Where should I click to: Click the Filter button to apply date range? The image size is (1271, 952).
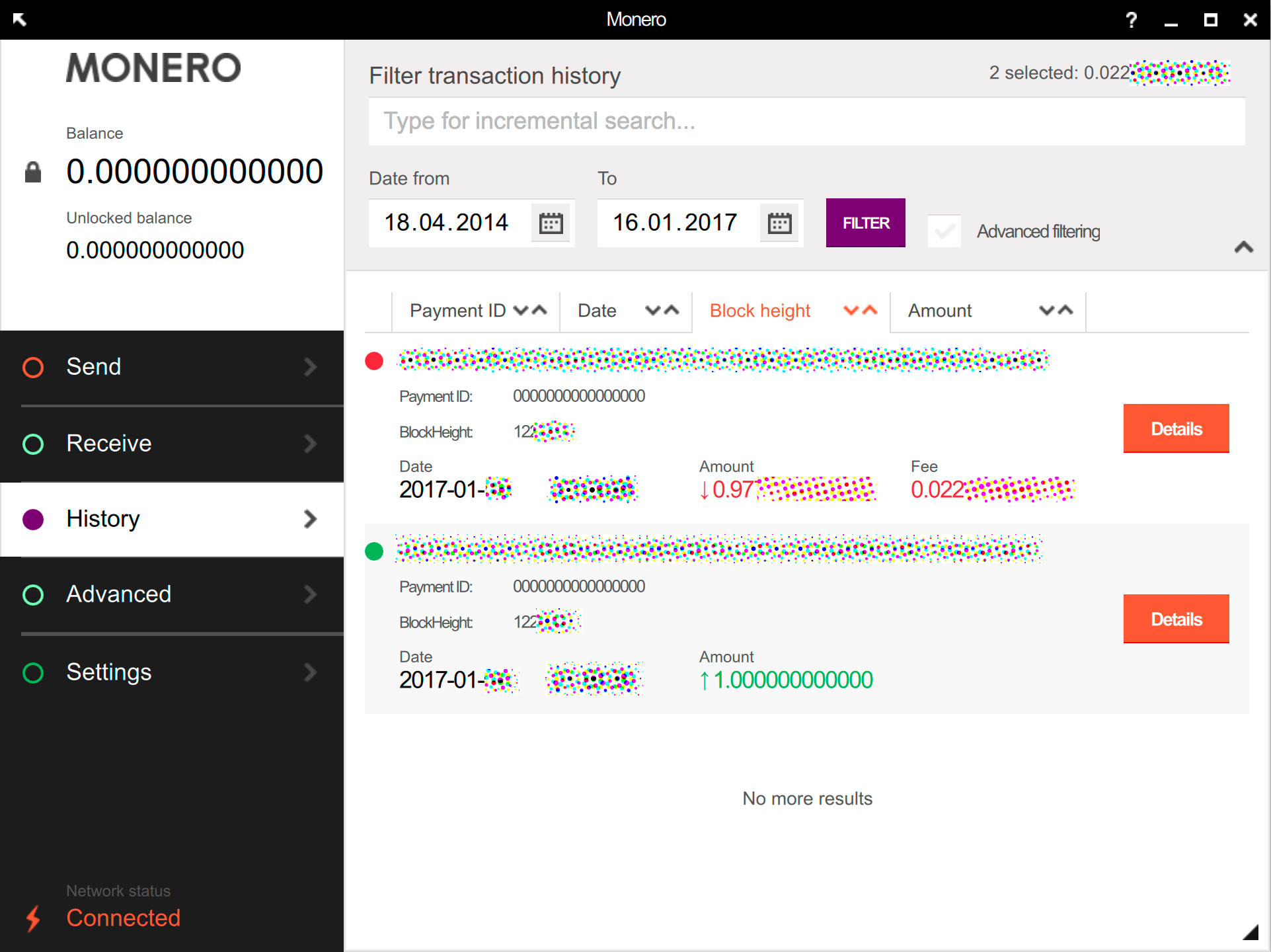pyautogui.click(x=864, y=222)
